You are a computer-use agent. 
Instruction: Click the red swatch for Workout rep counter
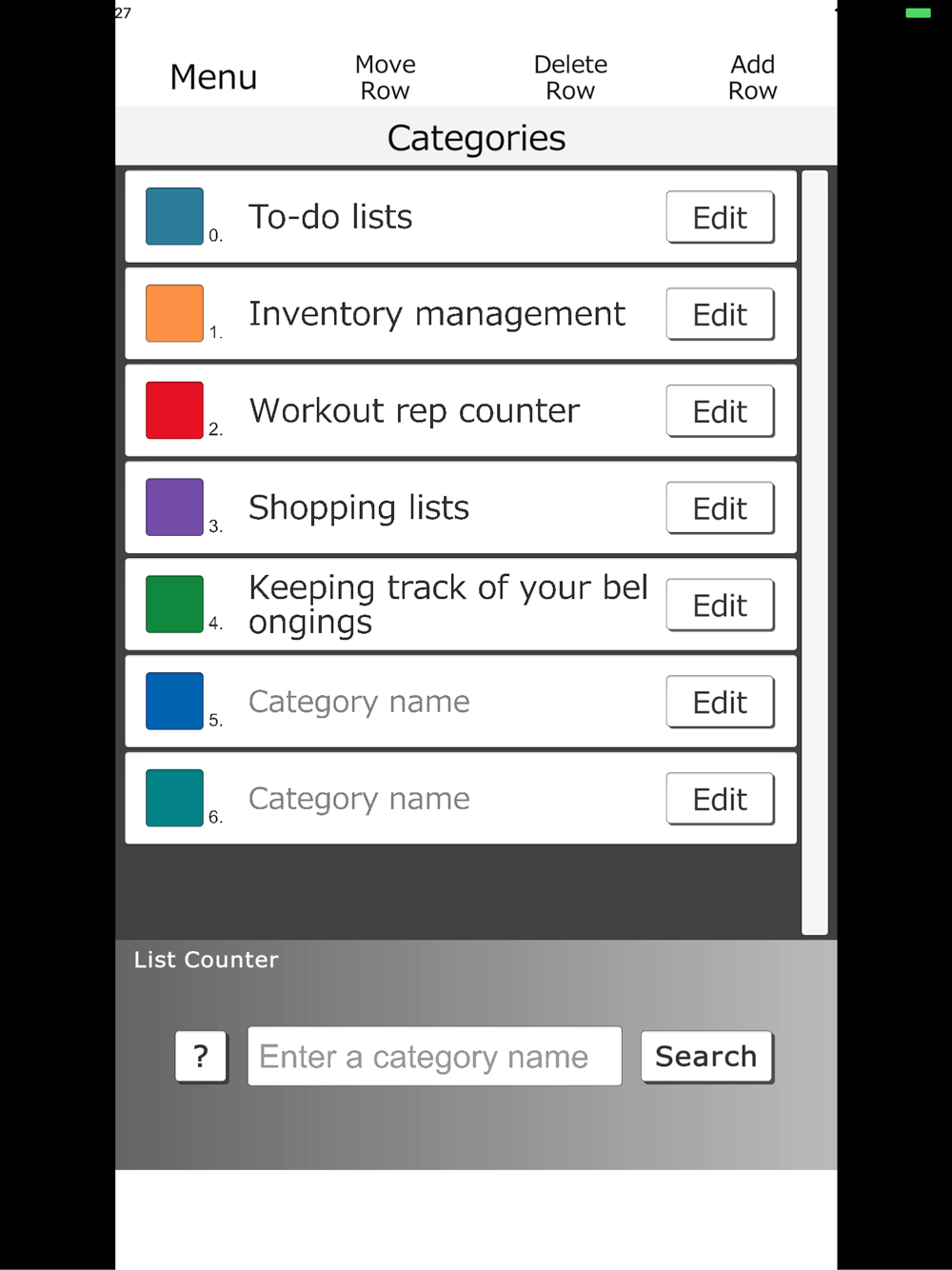tap(174, 410)
